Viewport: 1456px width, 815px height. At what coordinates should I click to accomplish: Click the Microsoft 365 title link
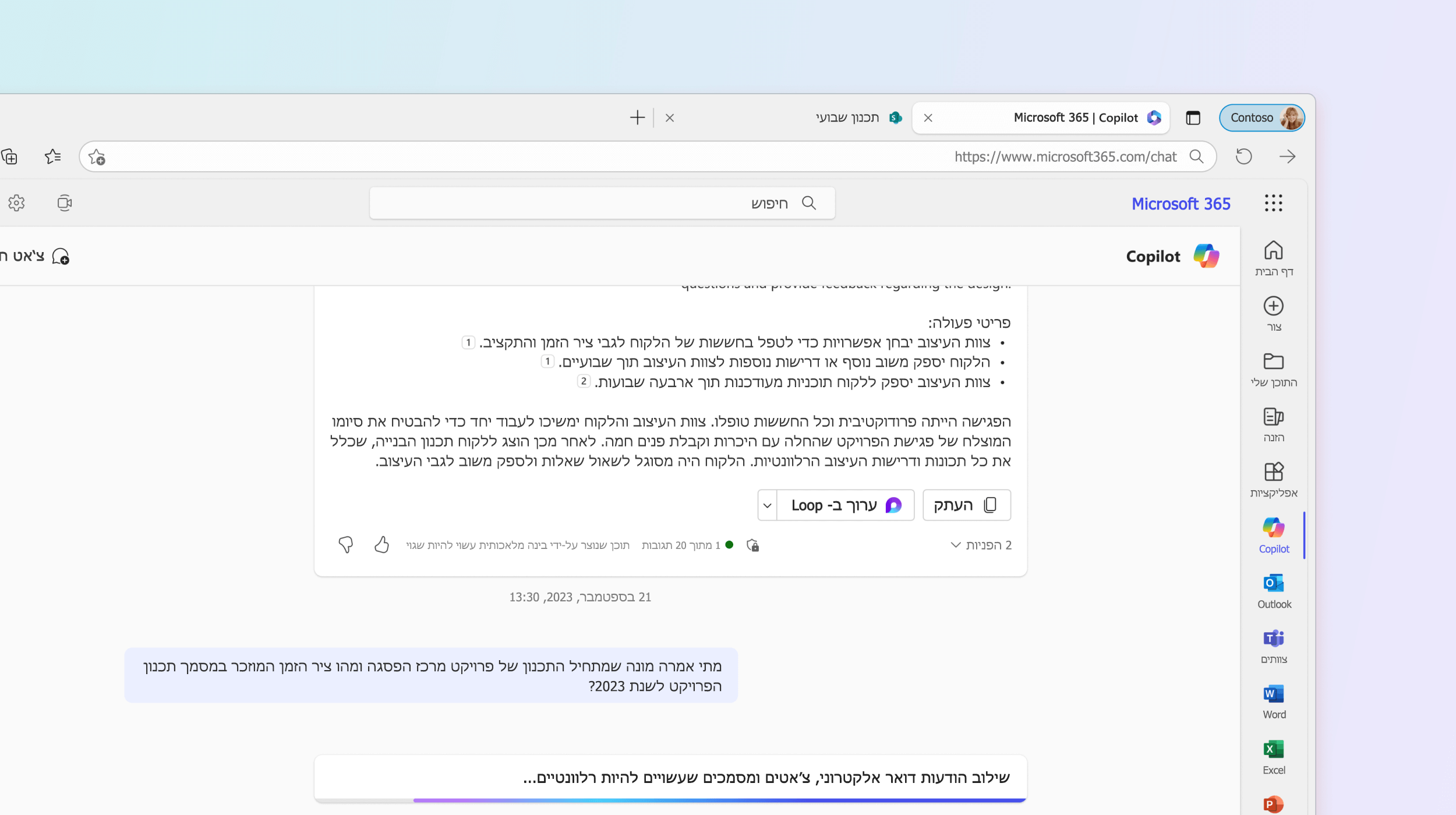1181,204
